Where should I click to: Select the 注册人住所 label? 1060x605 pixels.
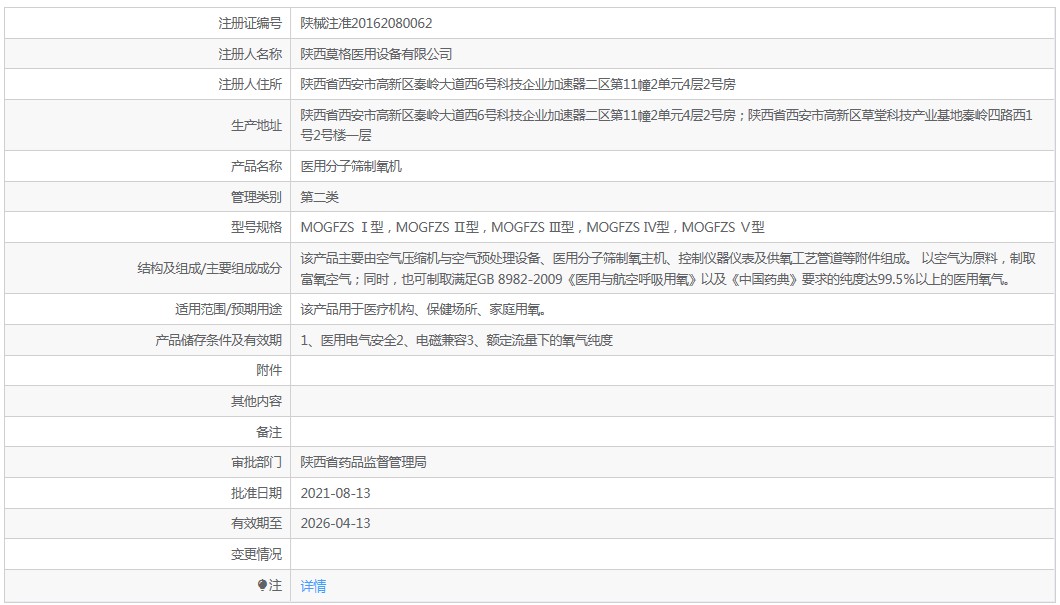(x=249, y=84)
